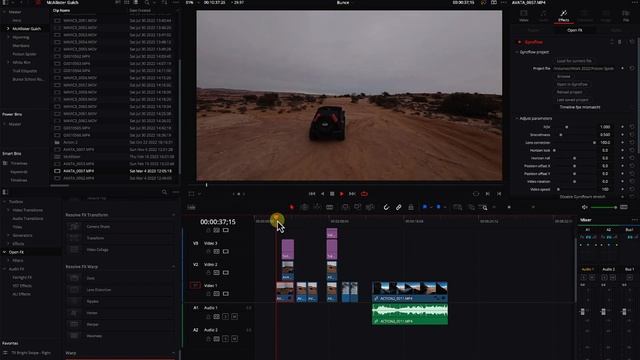Viewport: 640px width, 360px height.
Task: Open the File tab in the Inspector
Action: point(626,16)
